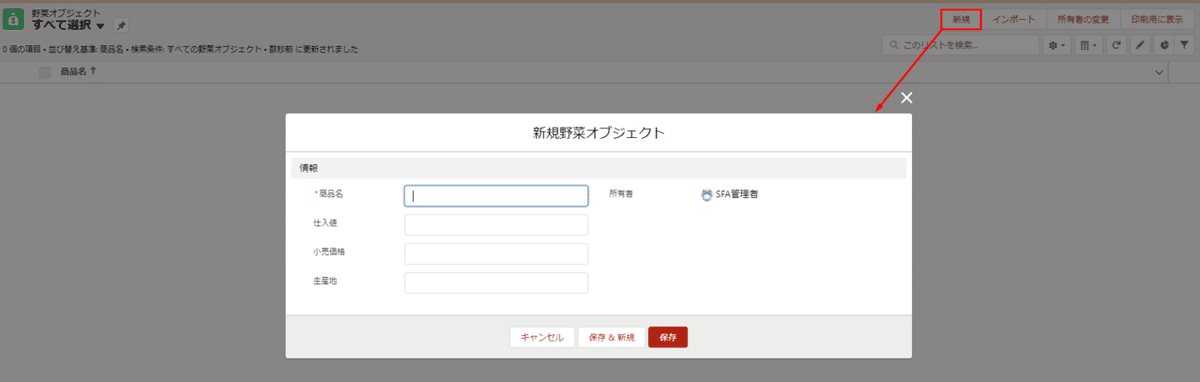The image size is (1200, 382).
Task: Click the 新規野菜オブジェクト dialog title
Action: click(x=599, y=132)
